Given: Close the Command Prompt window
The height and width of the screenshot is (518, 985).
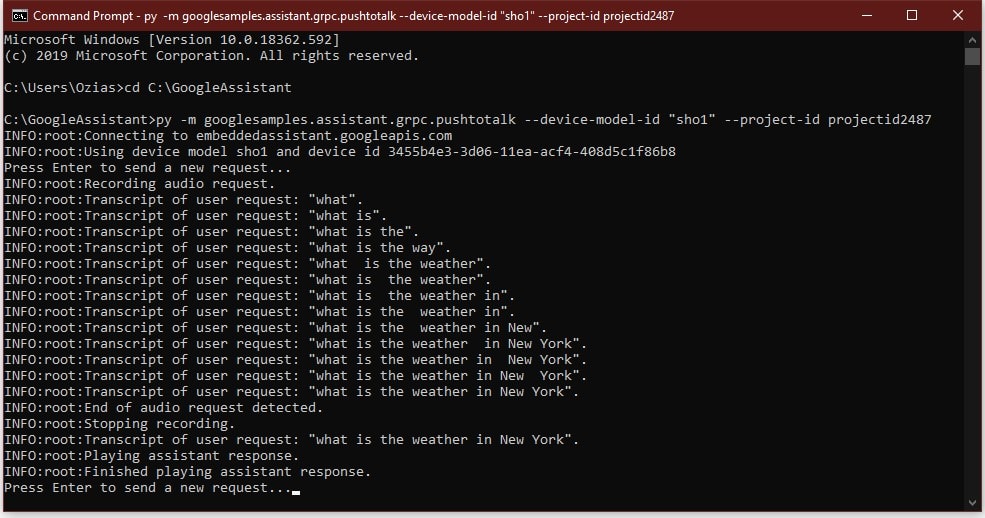Looking at the screenshot, I should pyautogui.click(x=957, y=16).
